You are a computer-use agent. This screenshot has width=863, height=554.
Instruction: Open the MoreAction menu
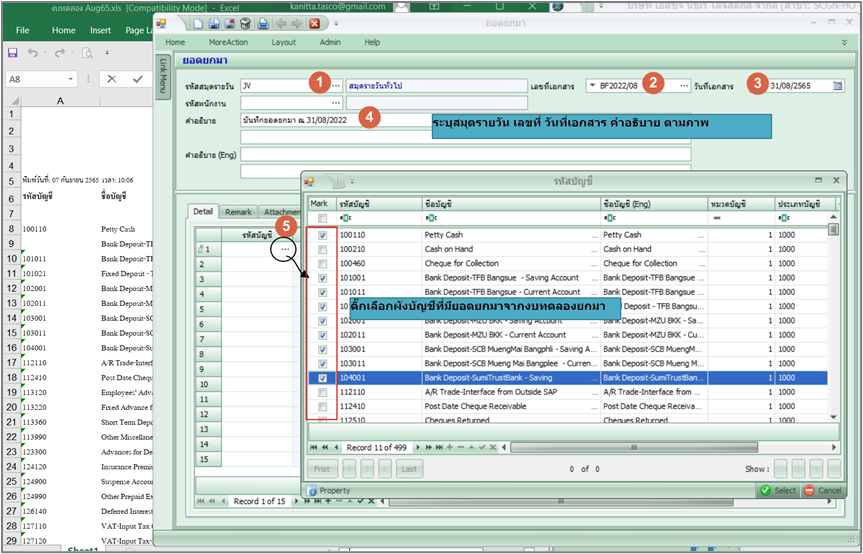[228, 42]
